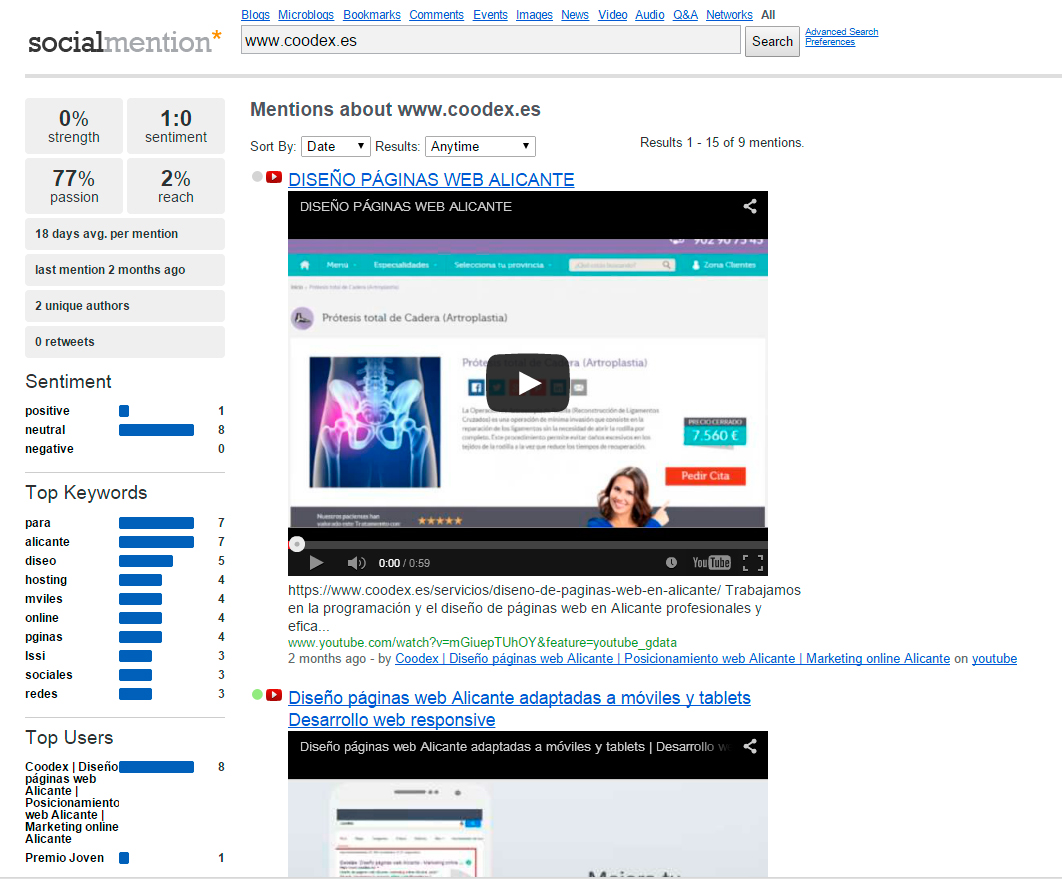Open the video via the YouTube logo
Image resolution: width=1062 pixels, height=879 pixels.
click(712, 563)
